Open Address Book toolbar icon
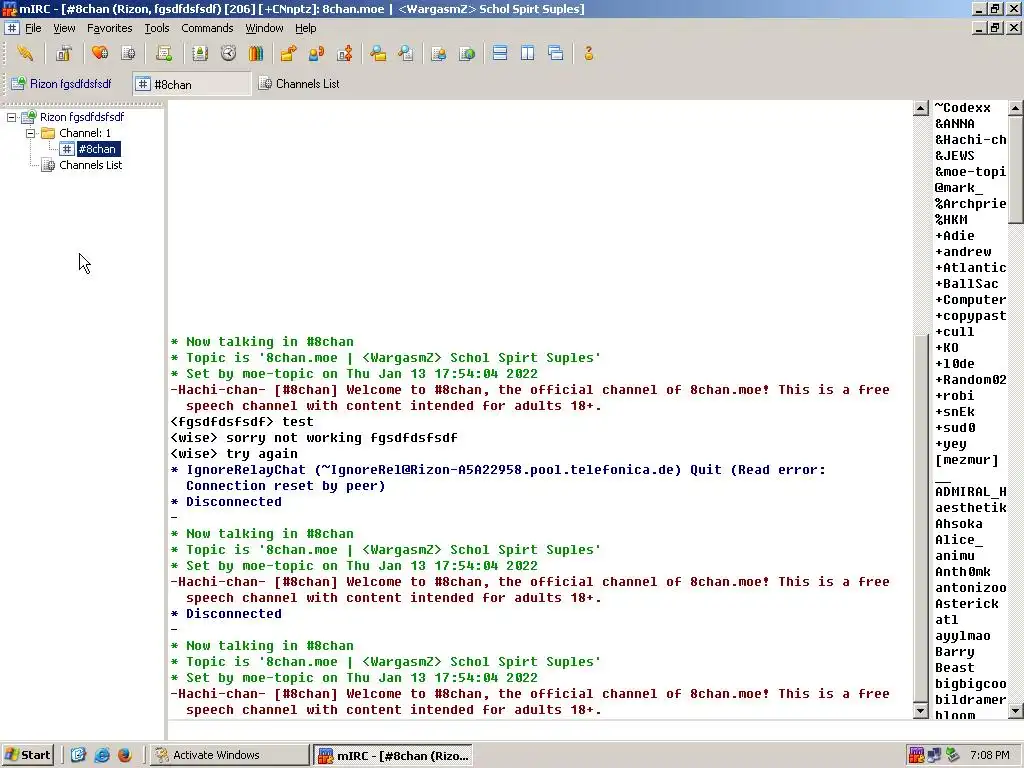The image size is (1024, 768). tap(200, 54)
